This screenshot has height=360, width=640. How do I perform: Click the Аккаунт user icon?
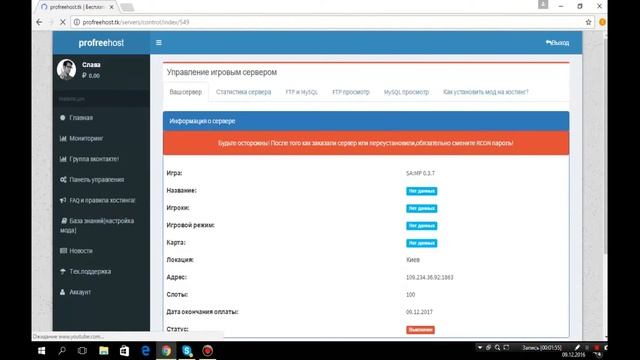coord(62,292)
